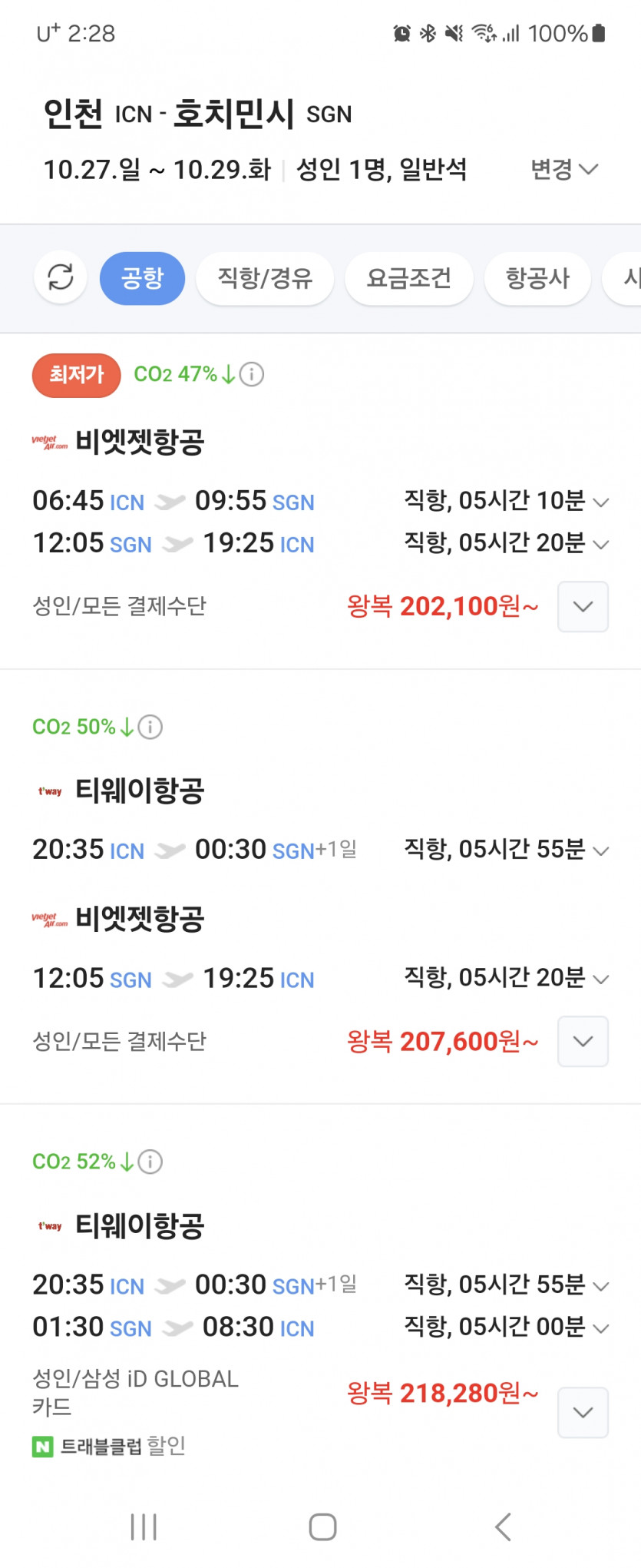Open Android recent apps icon
641x1568 pixels.
tap(144, 1527)
